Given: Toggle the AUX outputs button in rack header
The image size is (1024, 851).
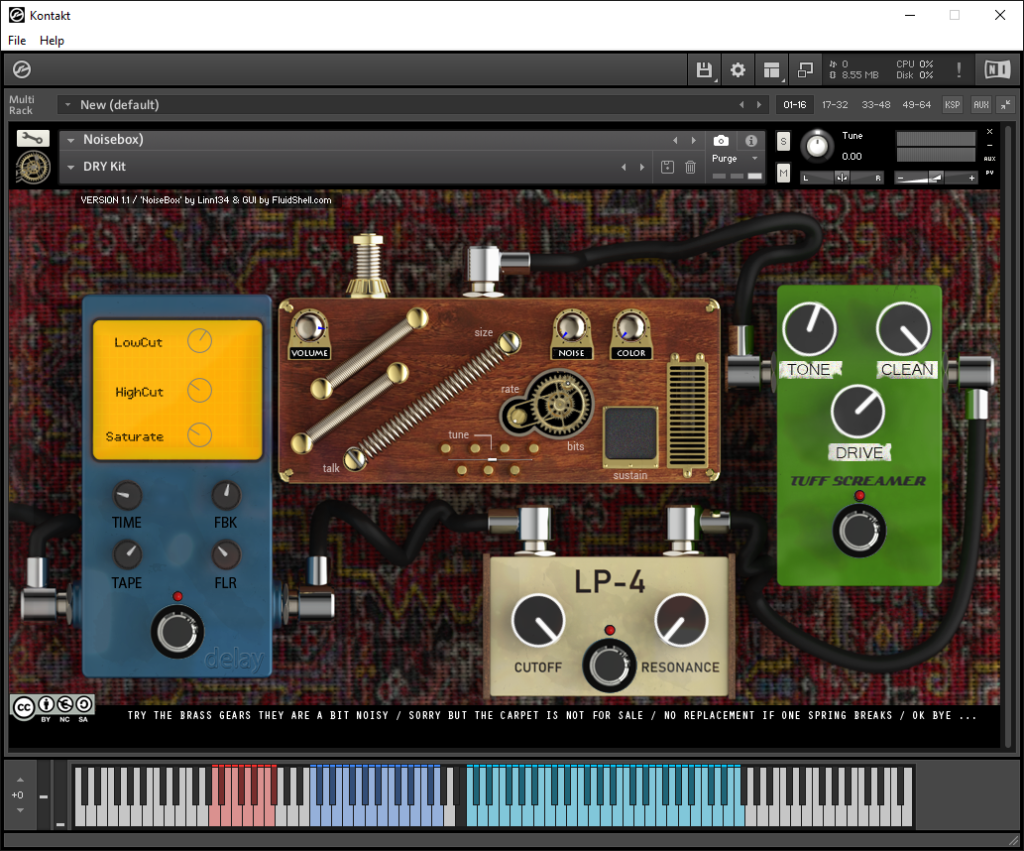Looking at the screenshot, I should [x=981, y=104].
